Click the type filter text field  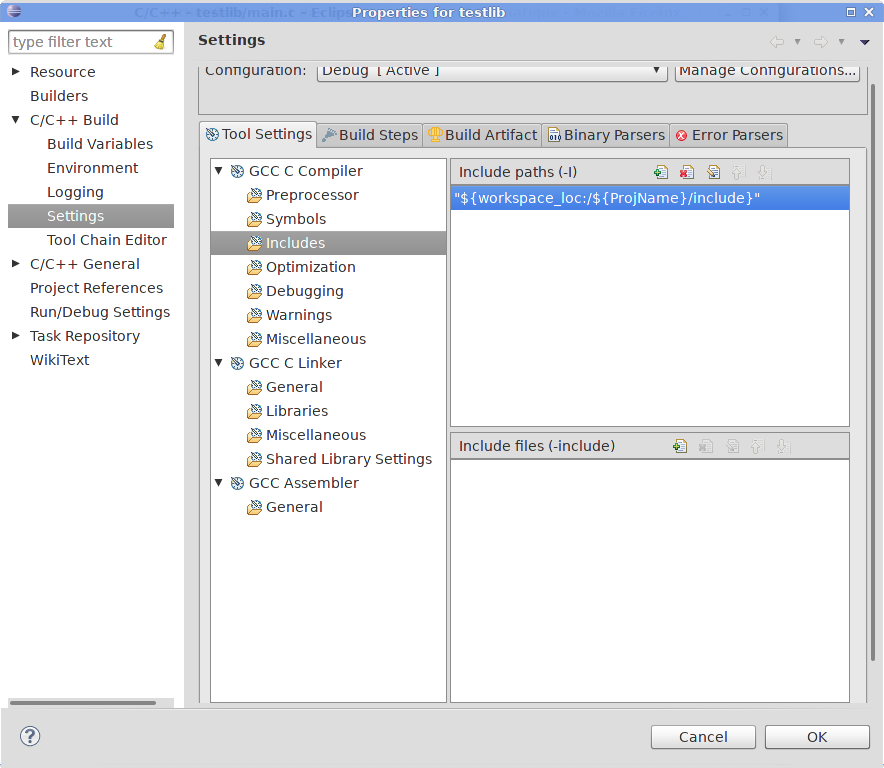coord(80,42)
